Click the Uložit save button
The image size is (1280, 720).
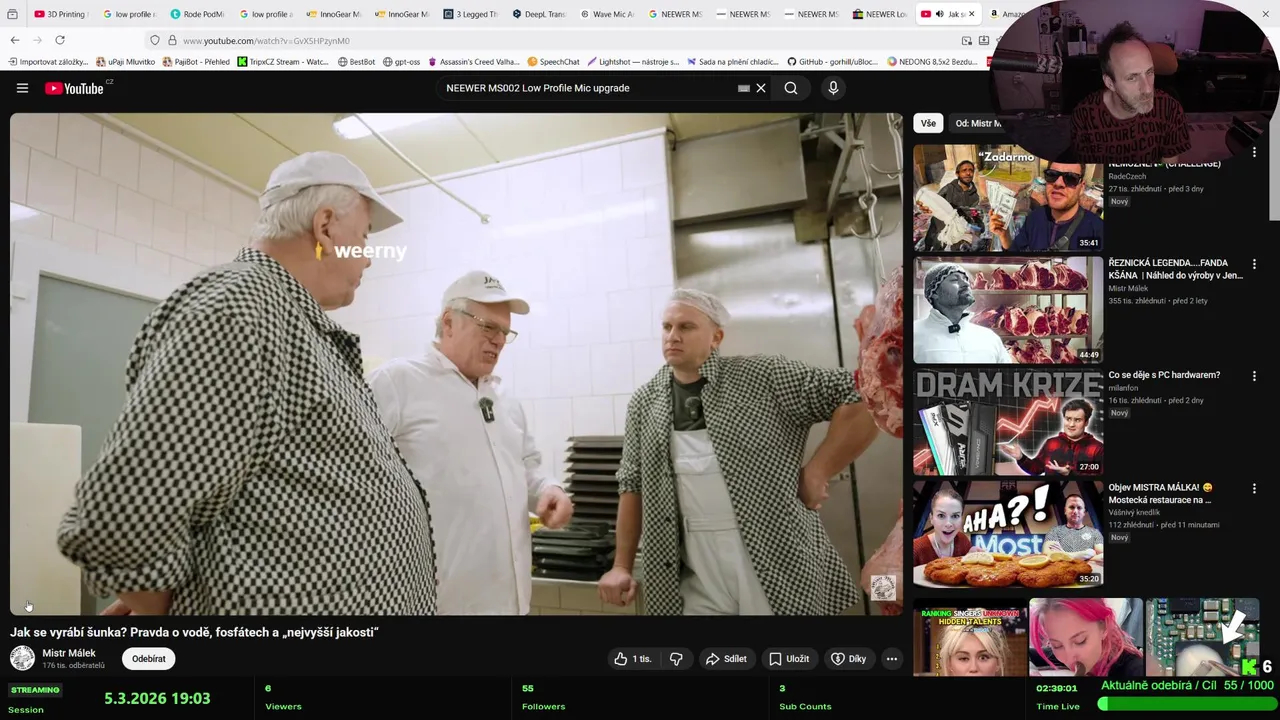pos(789,659)
